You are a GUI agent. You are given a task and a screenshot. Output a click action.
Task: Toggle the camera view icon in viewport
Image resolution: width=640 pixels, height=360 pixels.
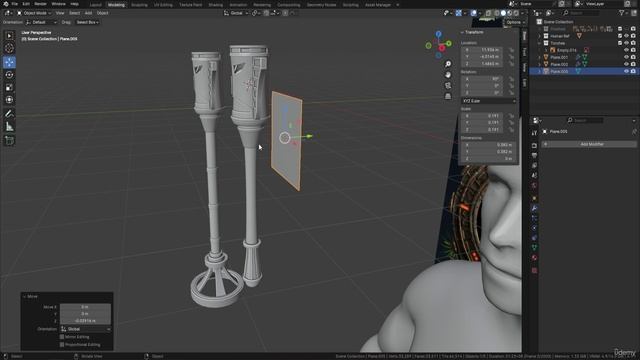[x=448, y=85]
